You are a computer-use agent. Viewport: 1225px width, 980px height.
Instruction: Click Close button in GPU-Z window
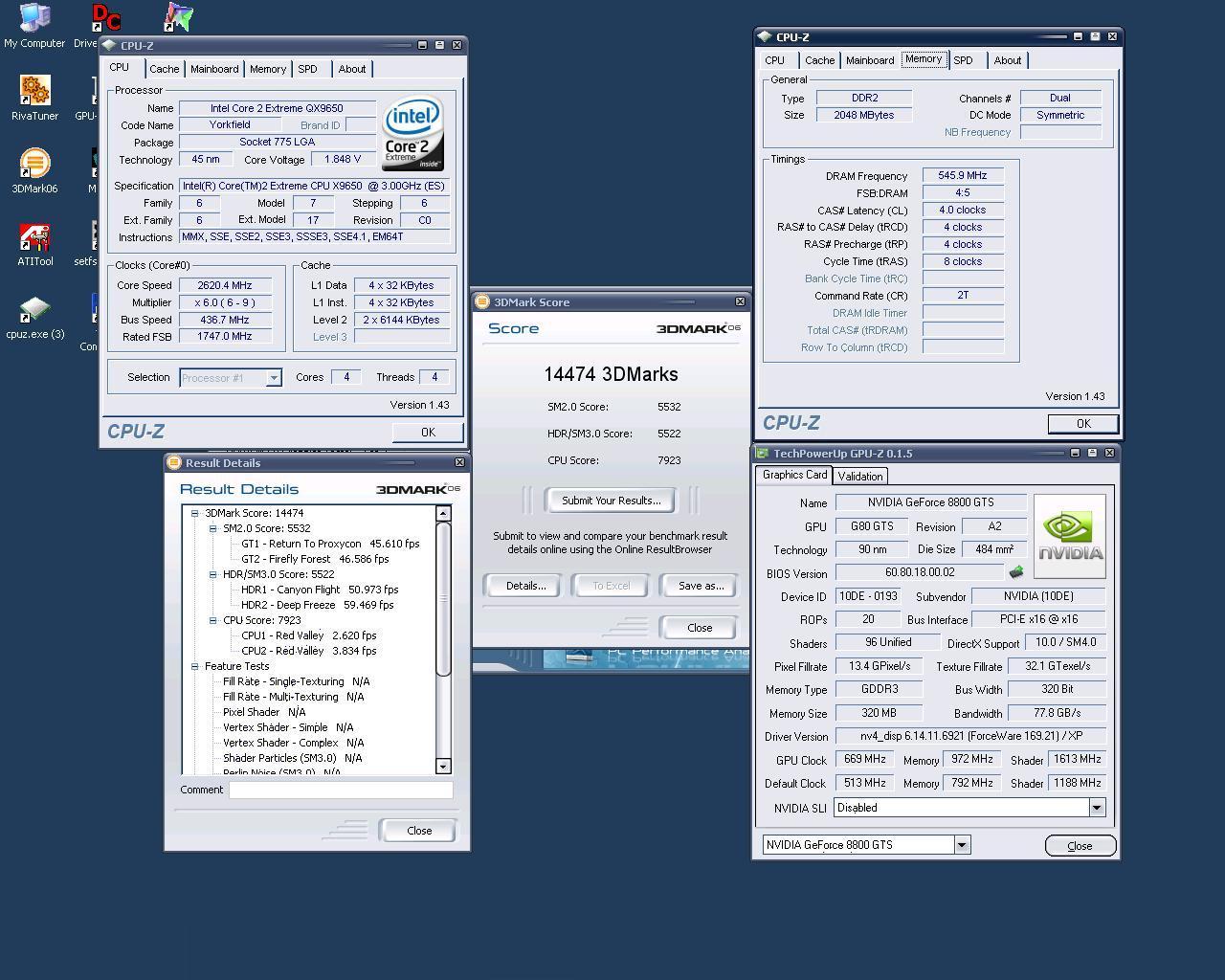click(1080, 846)
